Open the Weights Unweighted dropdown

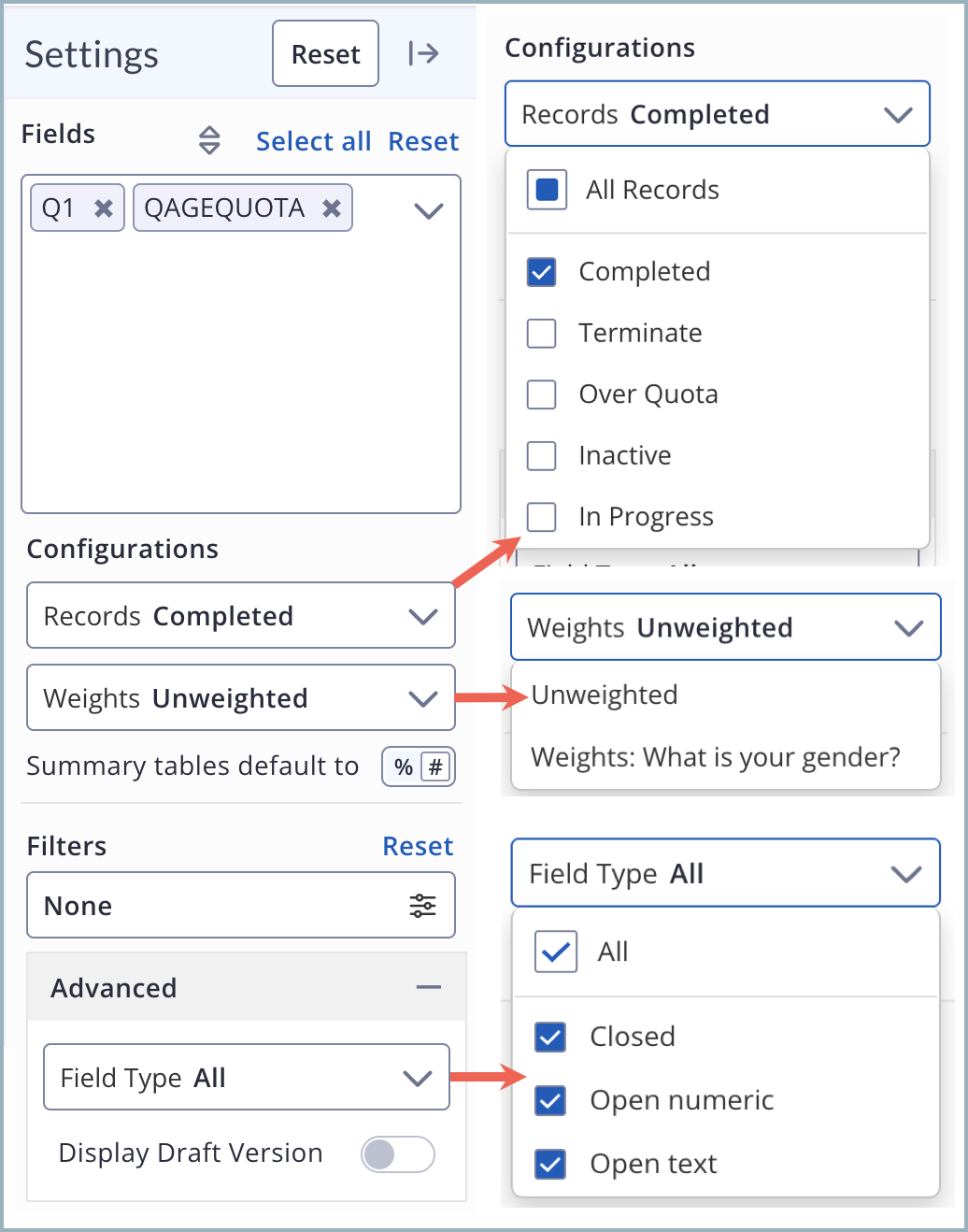241,697
